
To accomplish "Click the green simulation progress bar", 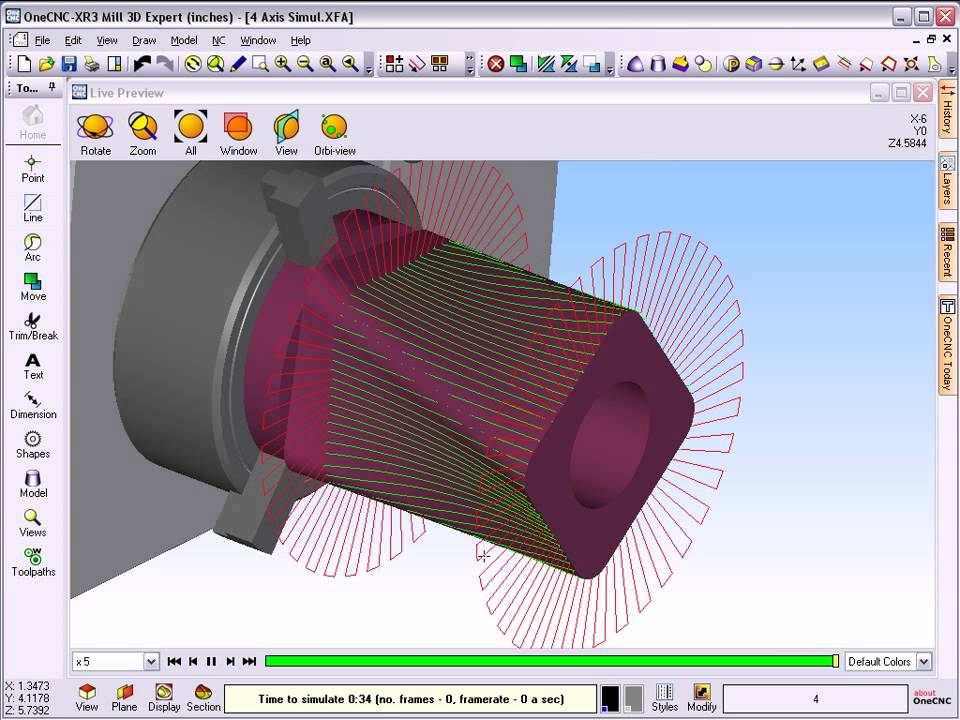I will point(552,661).
